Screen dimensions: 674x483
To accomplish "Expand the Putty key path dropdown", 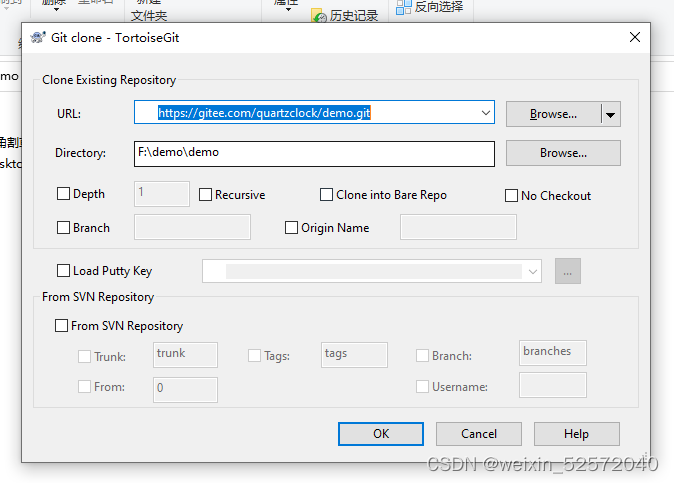I will (x=533, y=272).
